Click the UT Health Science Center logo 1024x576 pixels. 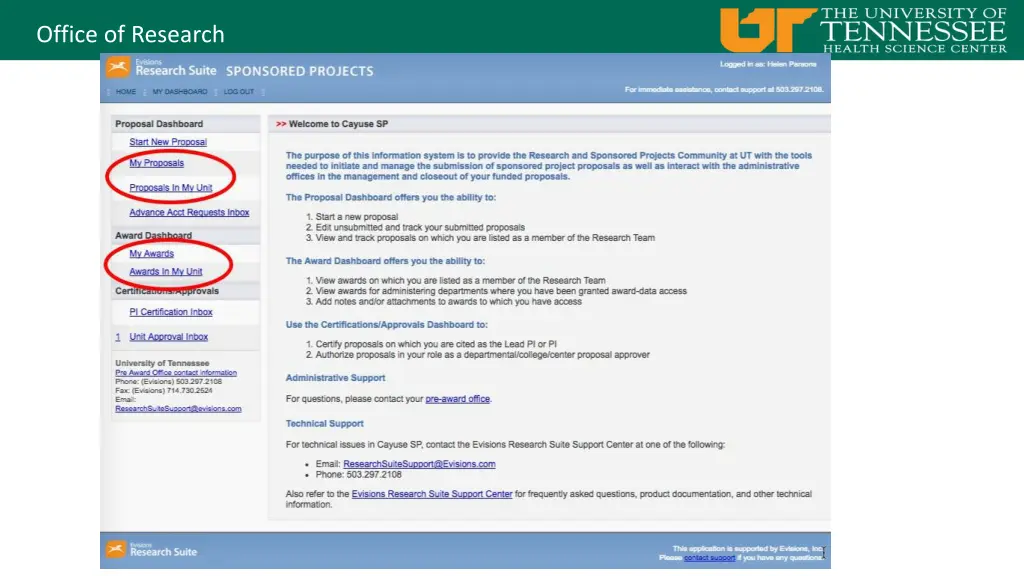coord(863,30)
